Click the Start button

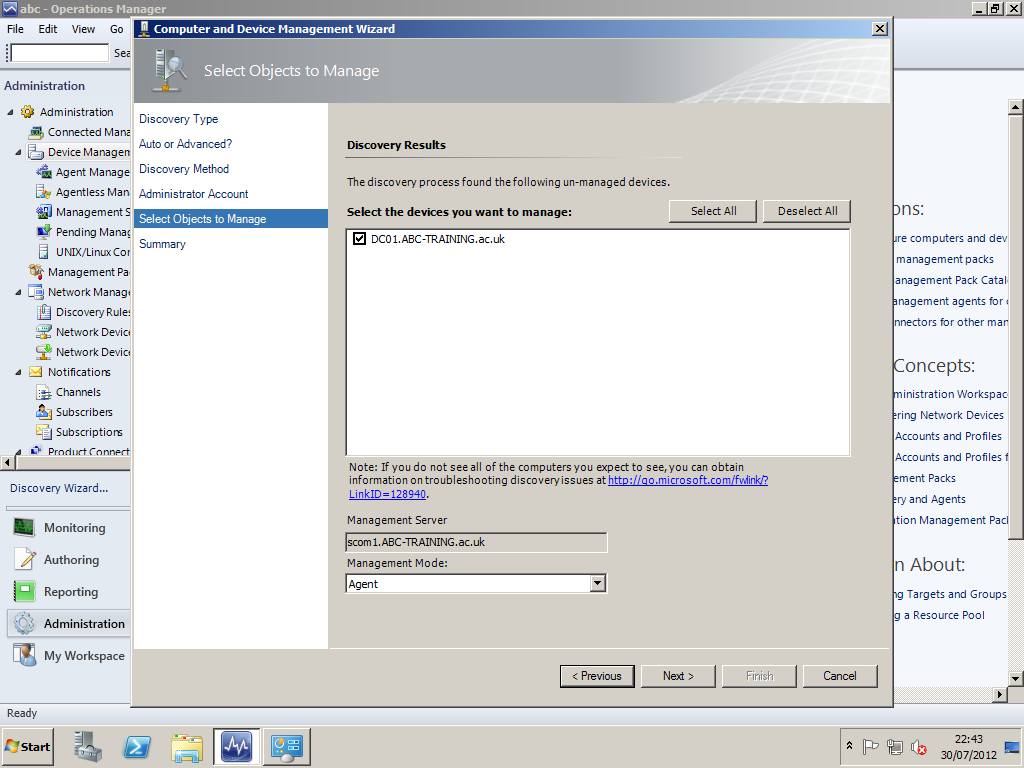click(x=28, y=746)
